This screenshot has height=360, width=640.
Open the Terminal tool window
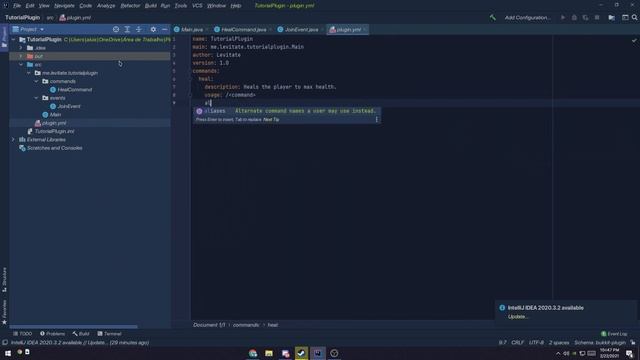[109, 334]
